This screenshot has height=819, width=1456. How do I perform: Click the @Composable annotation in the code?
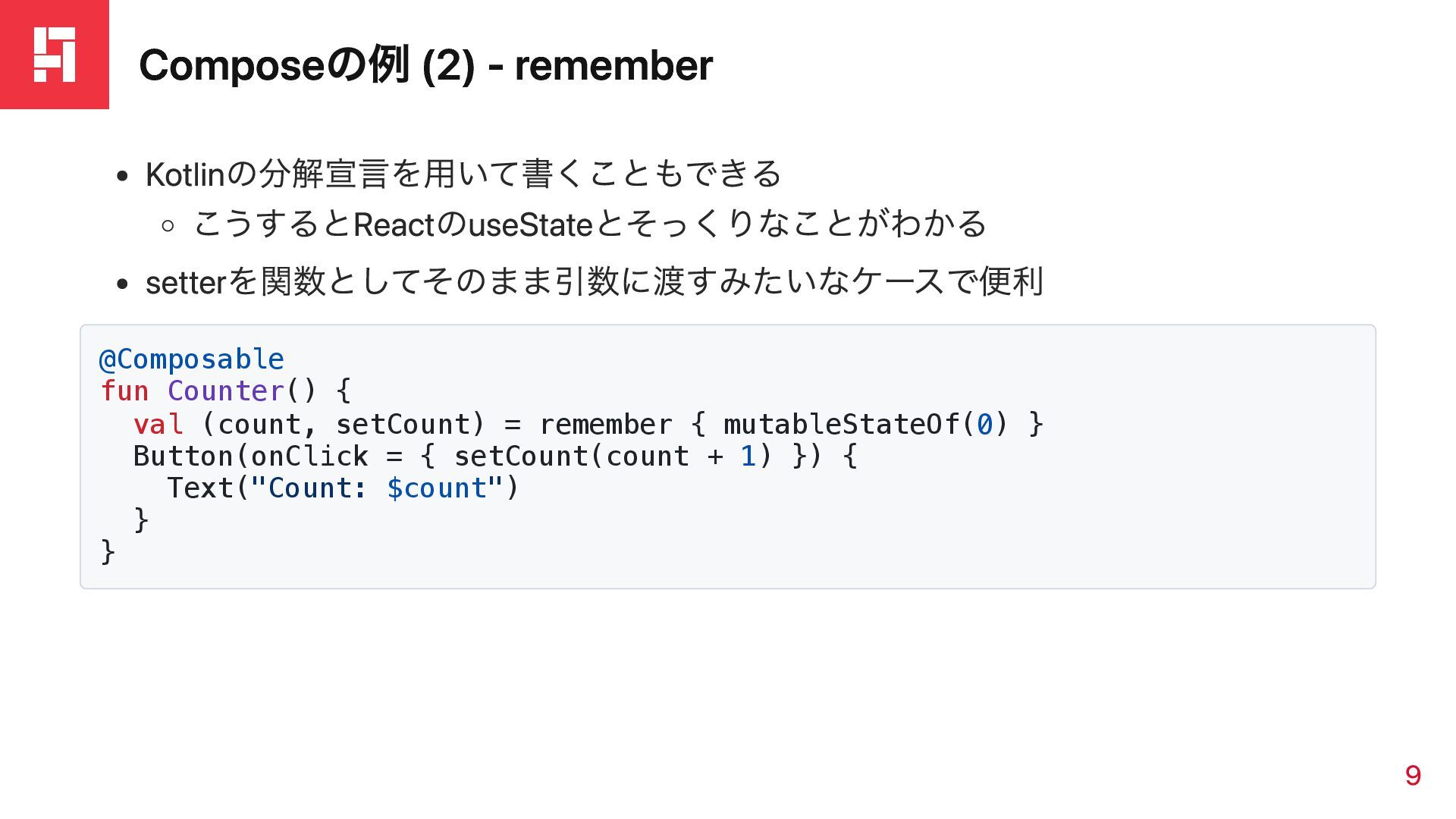pyautogui.click(x=192, y=359)
